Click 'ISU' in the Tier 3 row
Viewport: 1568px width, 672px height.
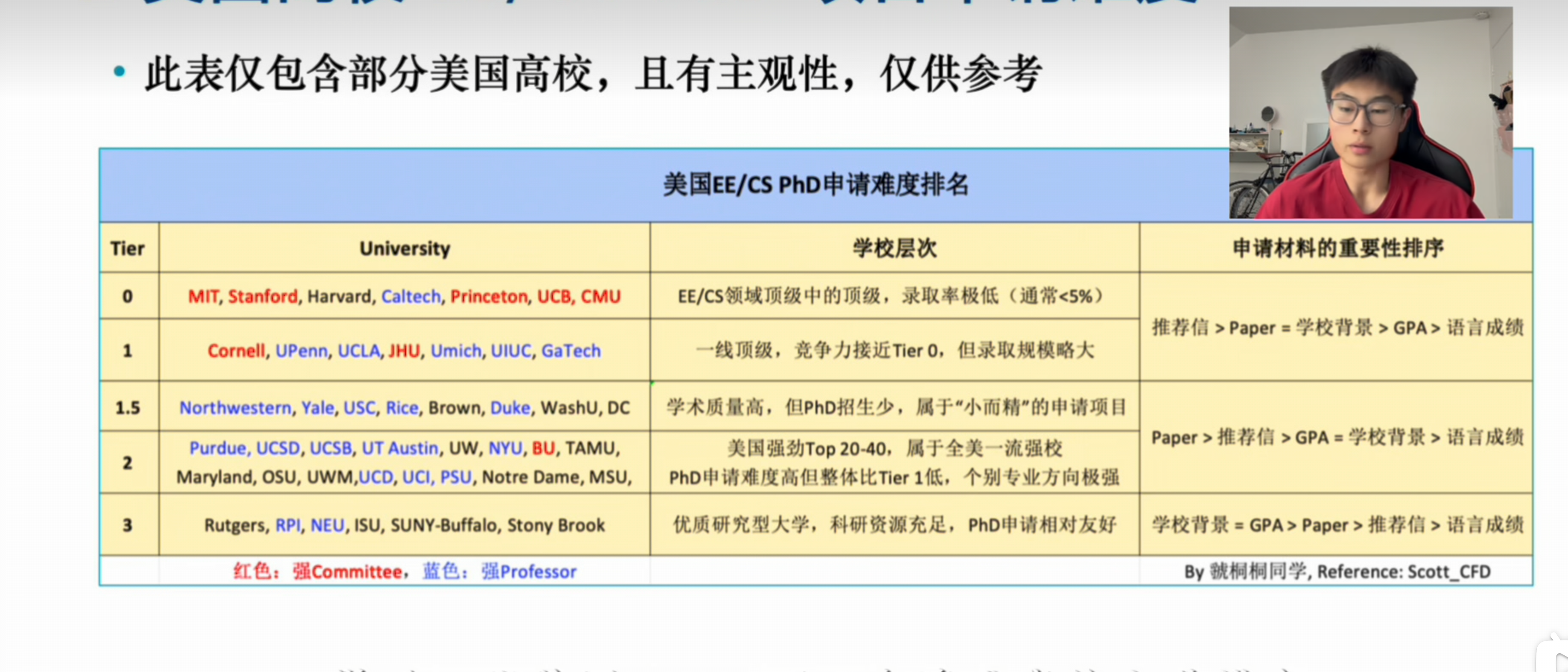tap(367, 525)
